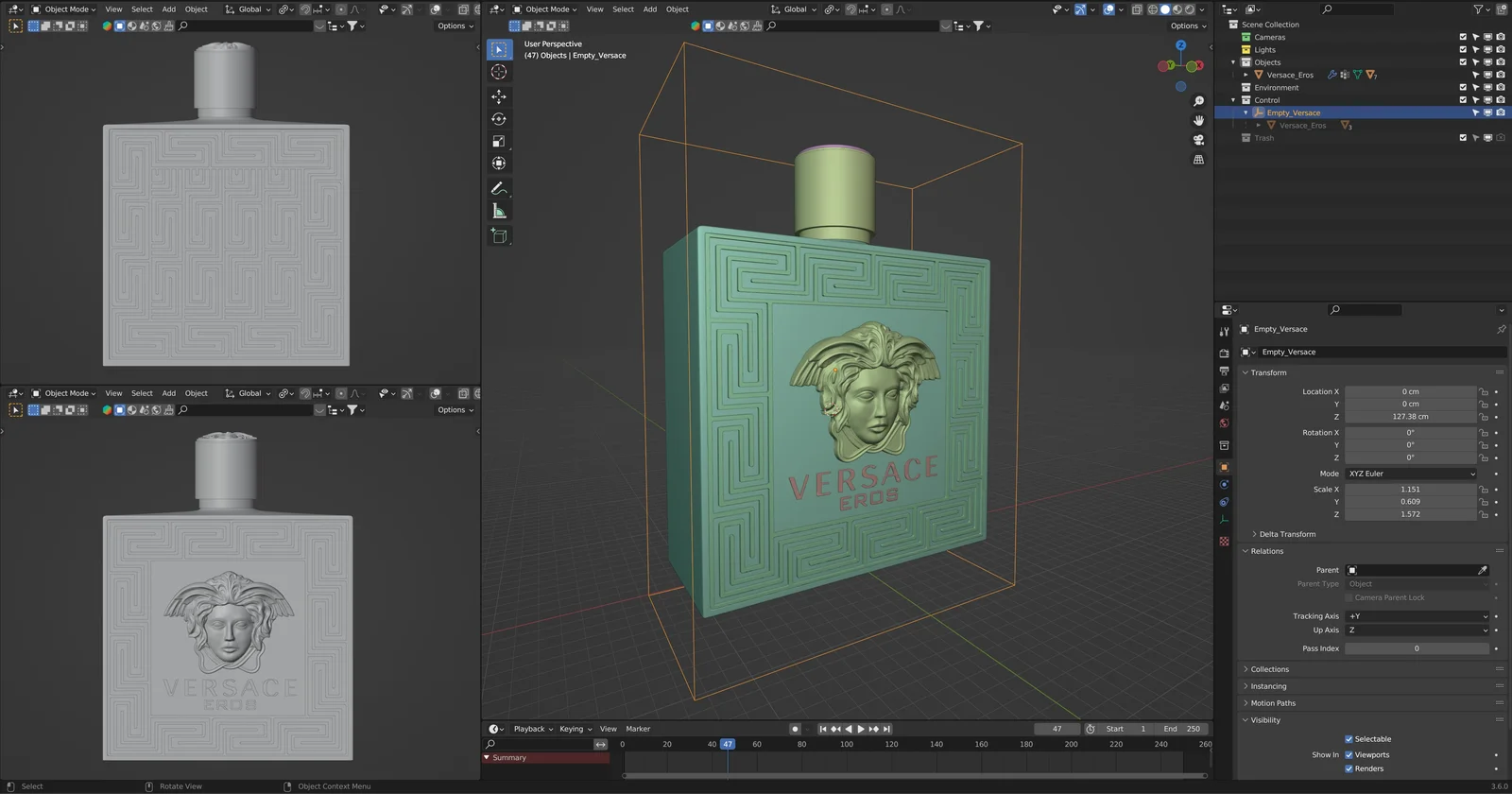
Task: Open Object Mode dropdown in main viewport
Action: (x=543, y=9)
